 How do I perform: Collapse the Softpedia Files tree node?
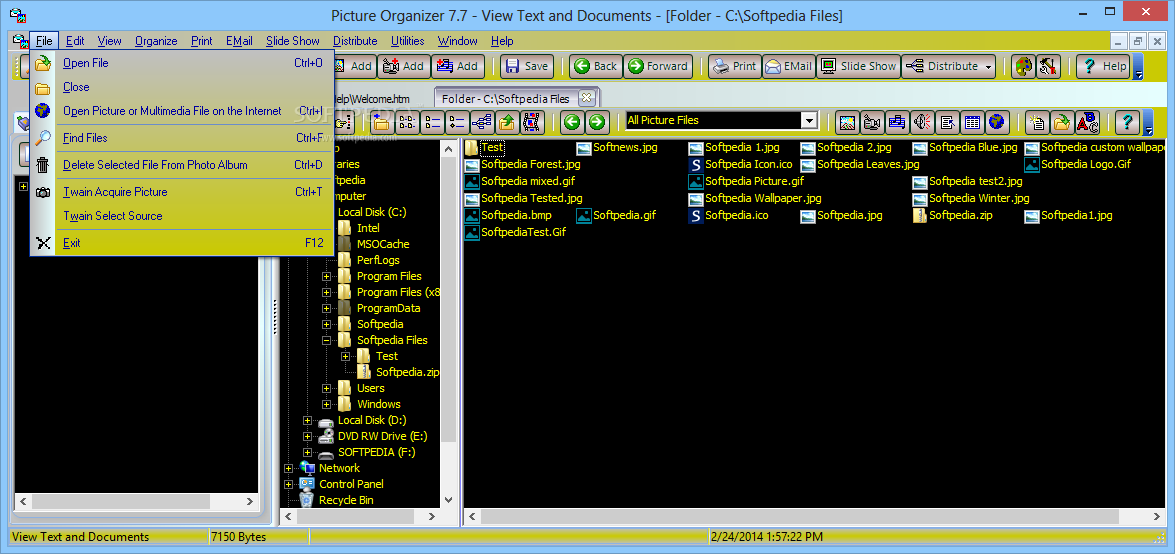point(327,340)
